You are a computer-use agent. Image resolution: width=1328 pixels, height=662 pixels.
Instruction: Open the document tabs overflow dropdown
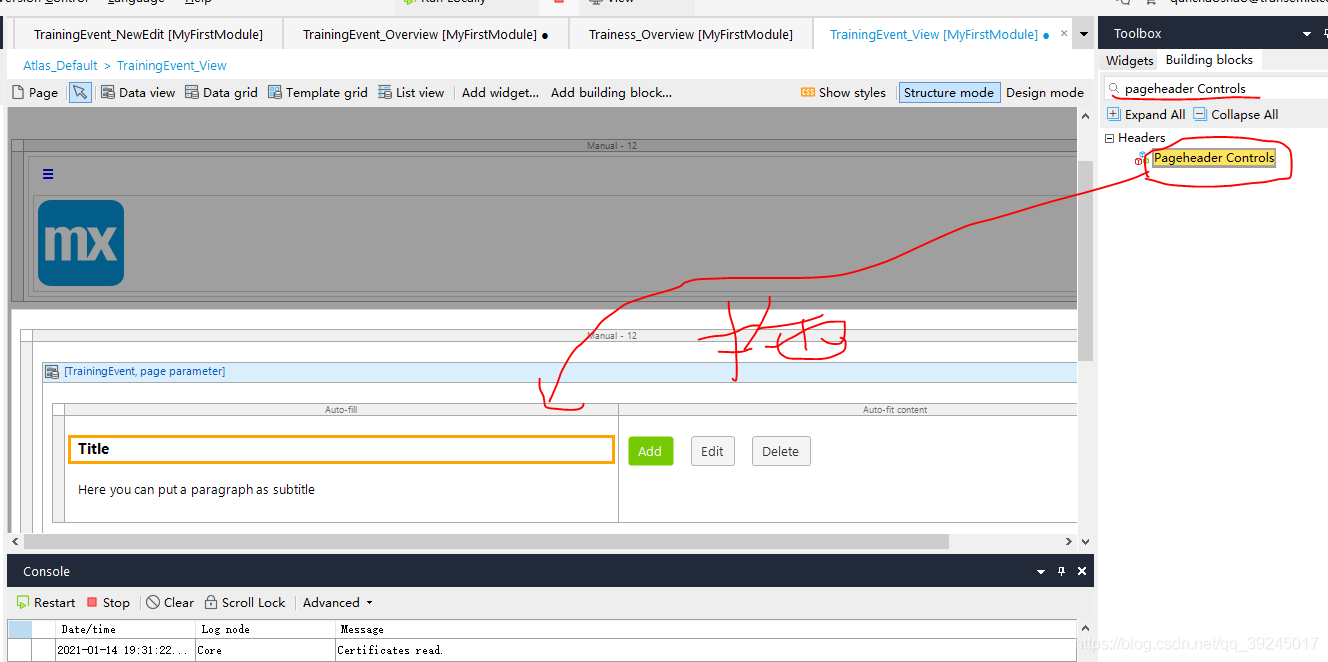point(1084,34)
